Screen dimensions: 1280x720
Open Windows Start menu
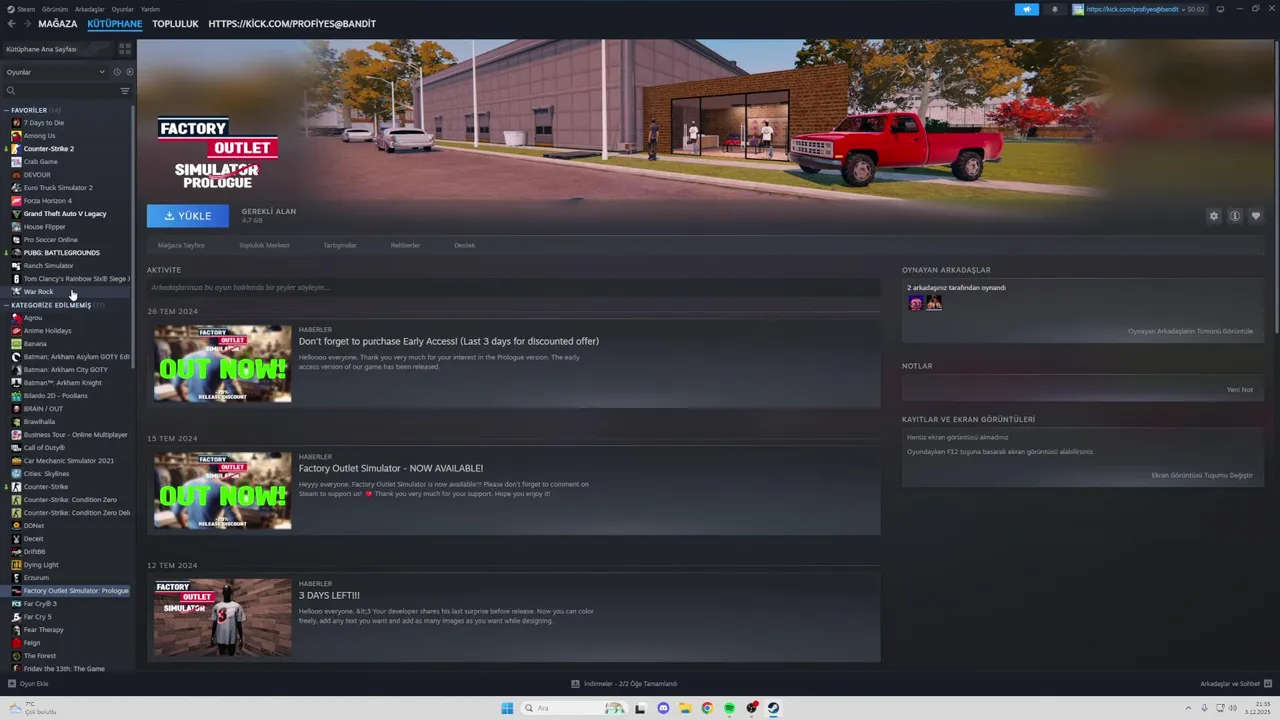click(x=507, y=708)
